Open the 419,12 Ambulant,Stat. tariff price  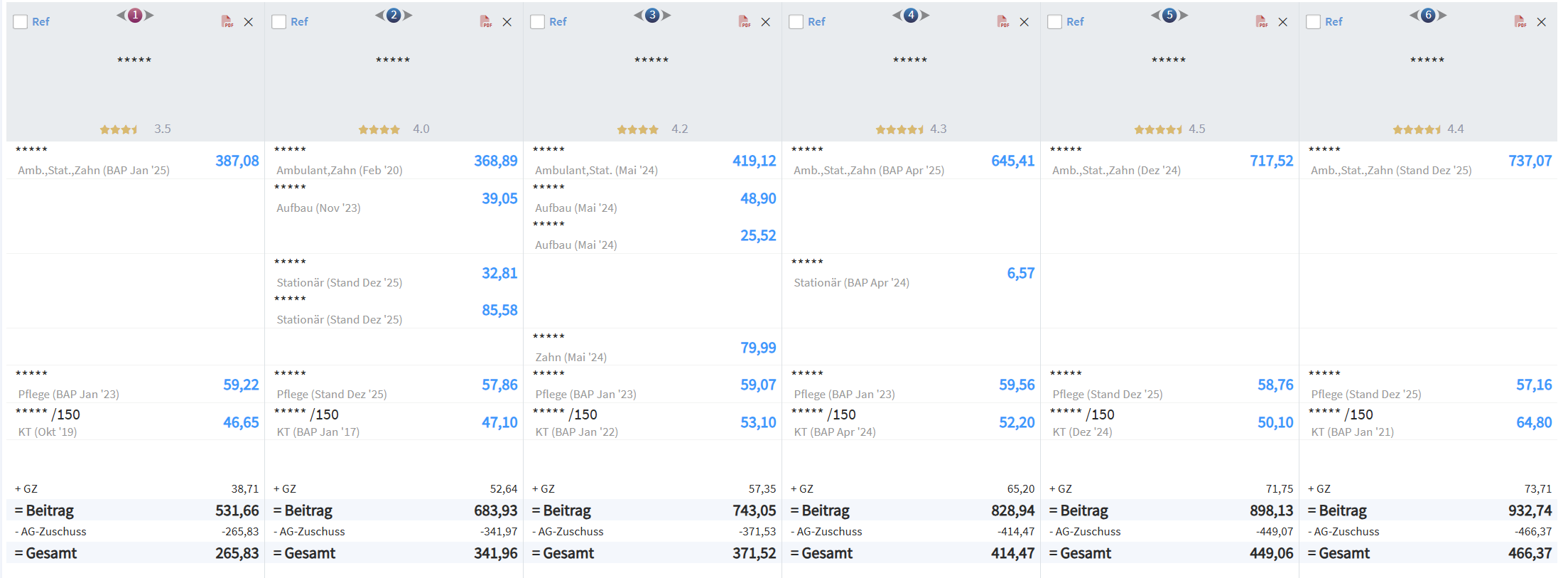(754, 161)
